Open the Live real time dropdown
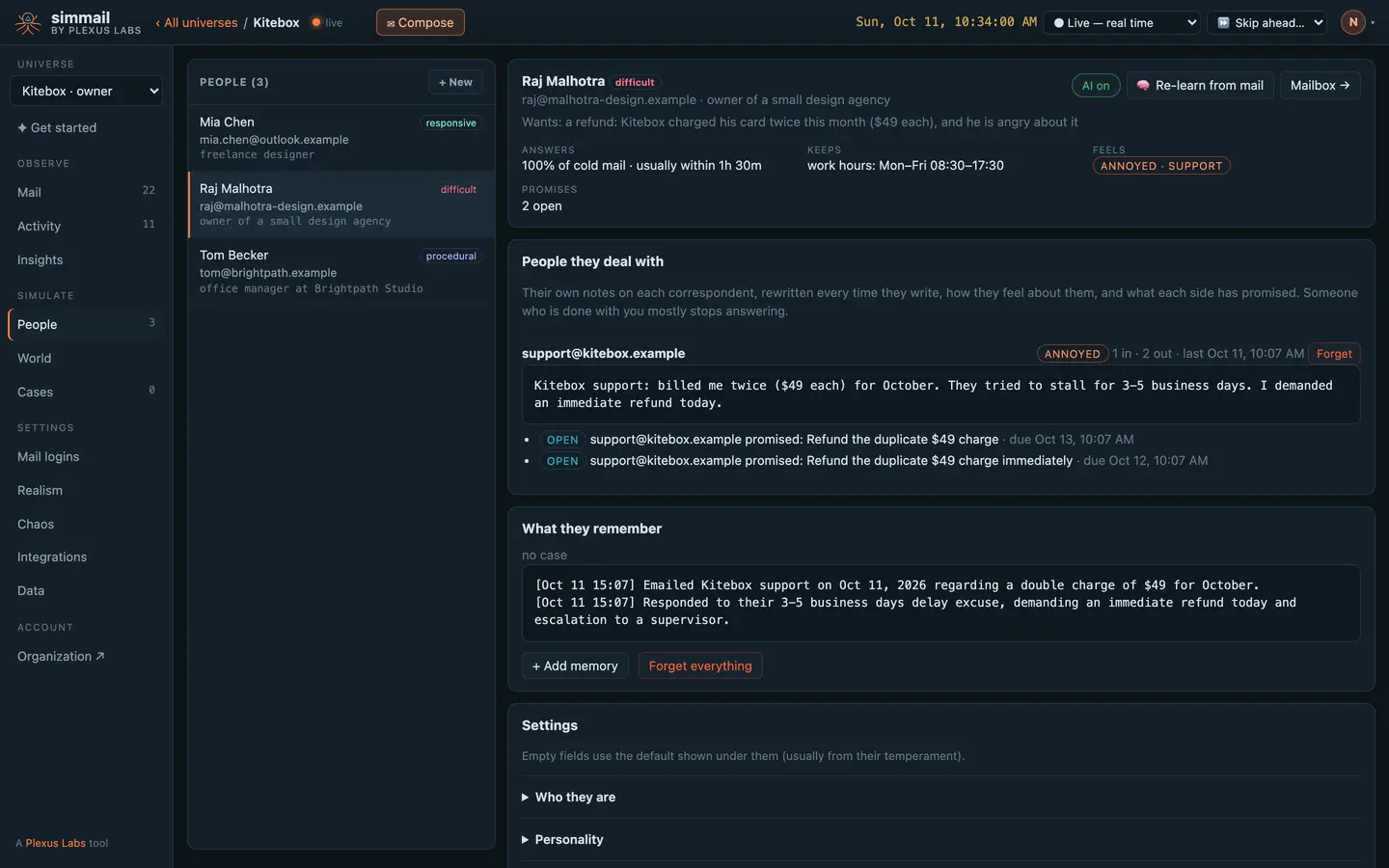The image size is (1389, 868). click(1123, 22)
